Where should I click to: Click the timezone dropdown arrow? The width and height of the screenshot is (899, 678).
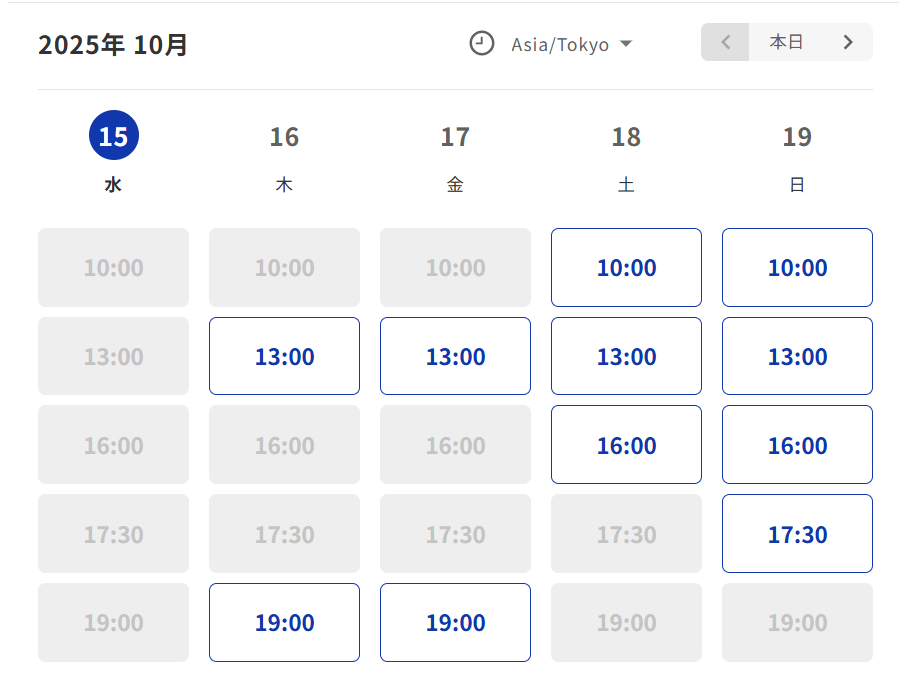626,44
